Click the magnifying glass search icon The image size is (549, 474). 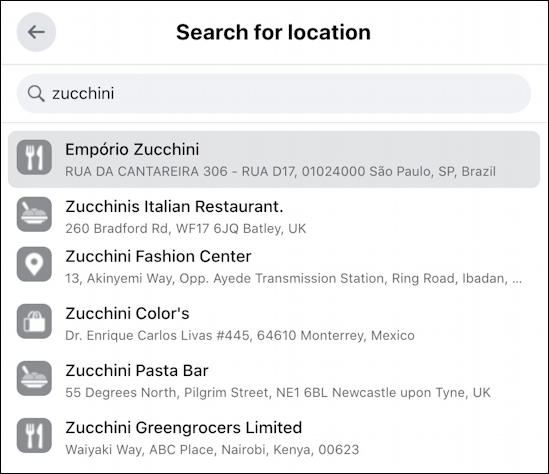(x=36, y=94)
